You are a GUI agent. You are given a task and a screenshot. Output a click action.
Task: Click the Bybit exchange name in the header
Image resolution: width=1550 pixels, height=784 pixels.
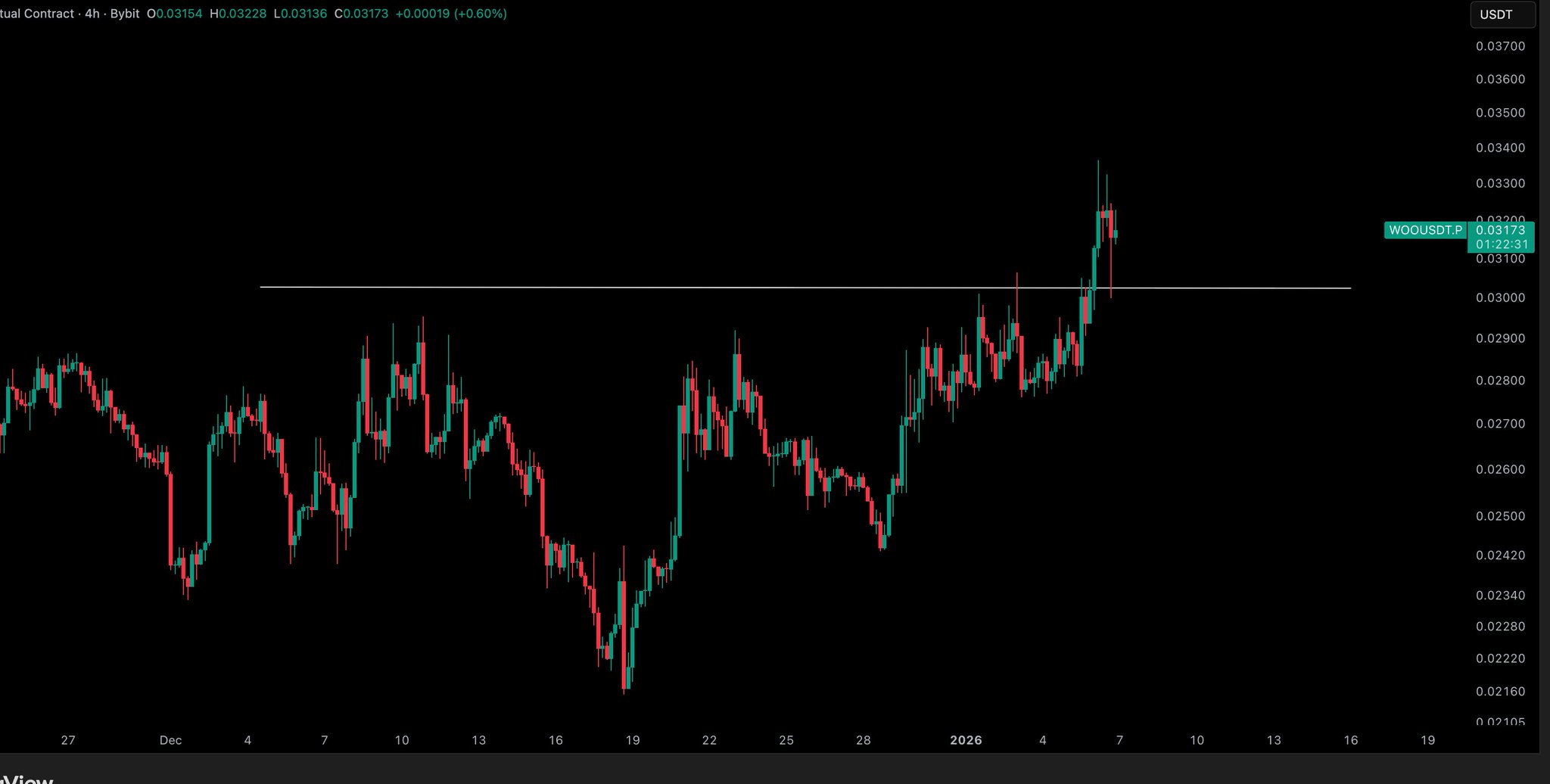tap(125, 14)
